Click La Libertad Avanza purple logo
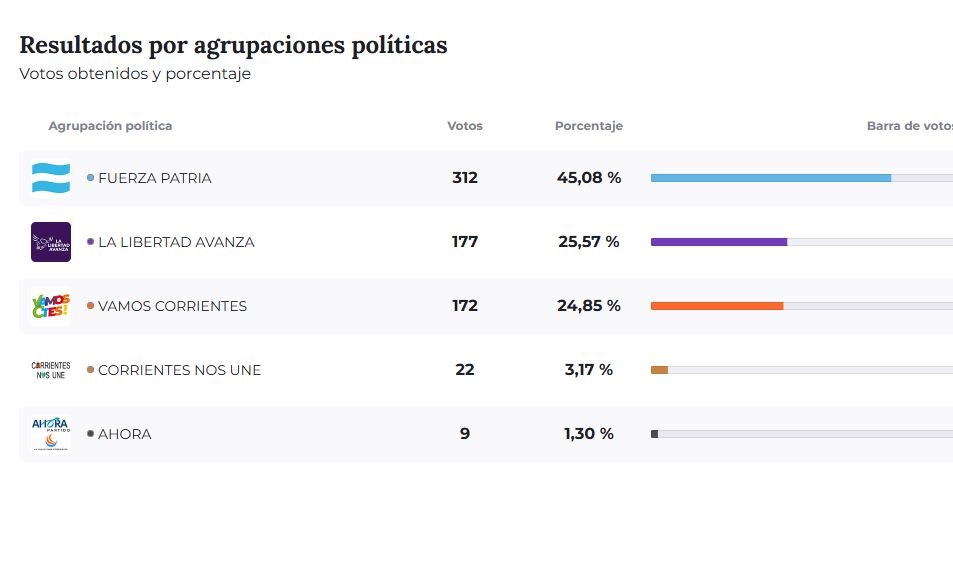Viewport: 953px width, 581px height. pos(51,242)
